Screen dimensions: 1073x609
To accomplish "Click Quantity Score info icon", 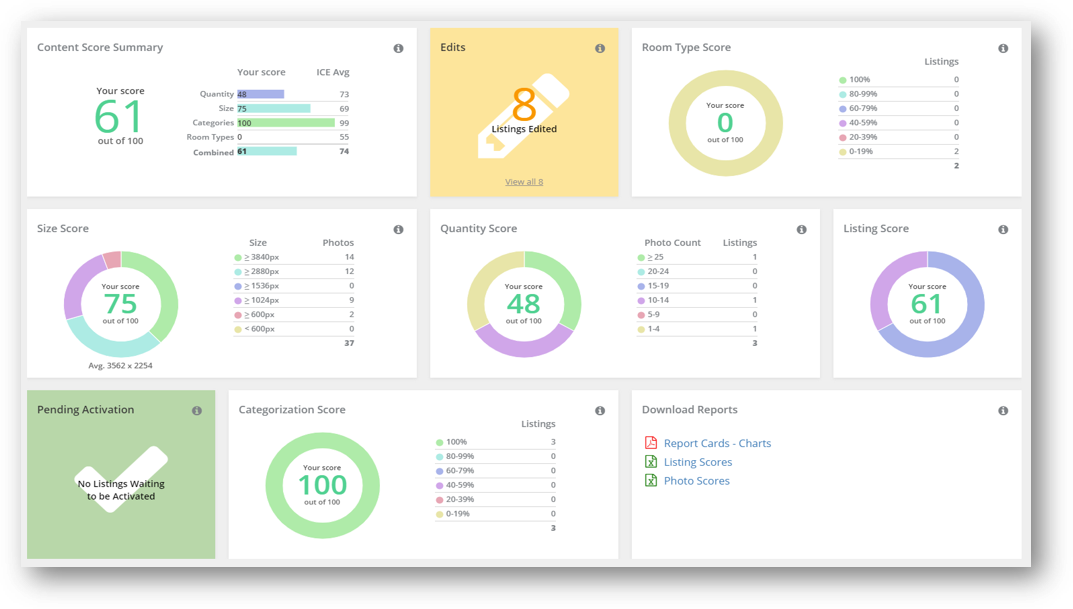I will point(801,230).
